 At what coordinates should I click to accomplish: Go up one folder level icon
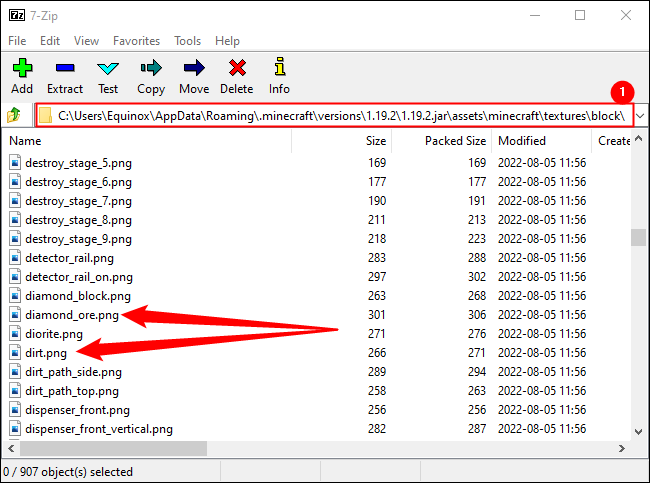(14, 115)
